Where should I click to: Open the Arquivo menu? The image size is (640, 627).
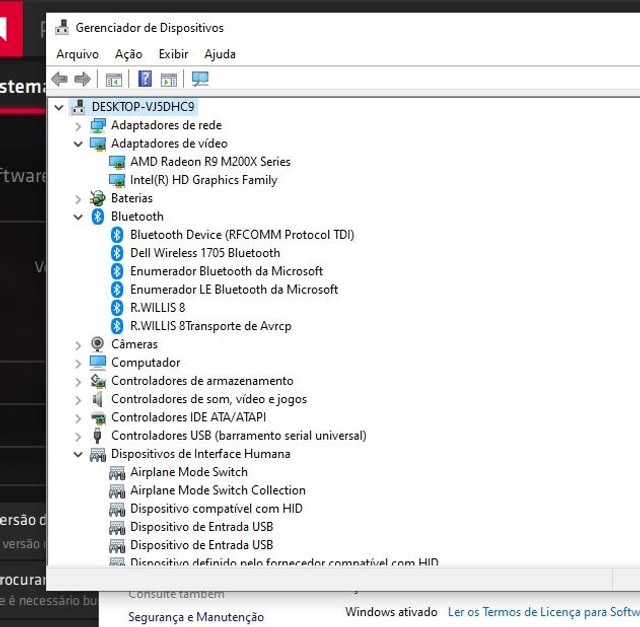click(x=78, y=54)
